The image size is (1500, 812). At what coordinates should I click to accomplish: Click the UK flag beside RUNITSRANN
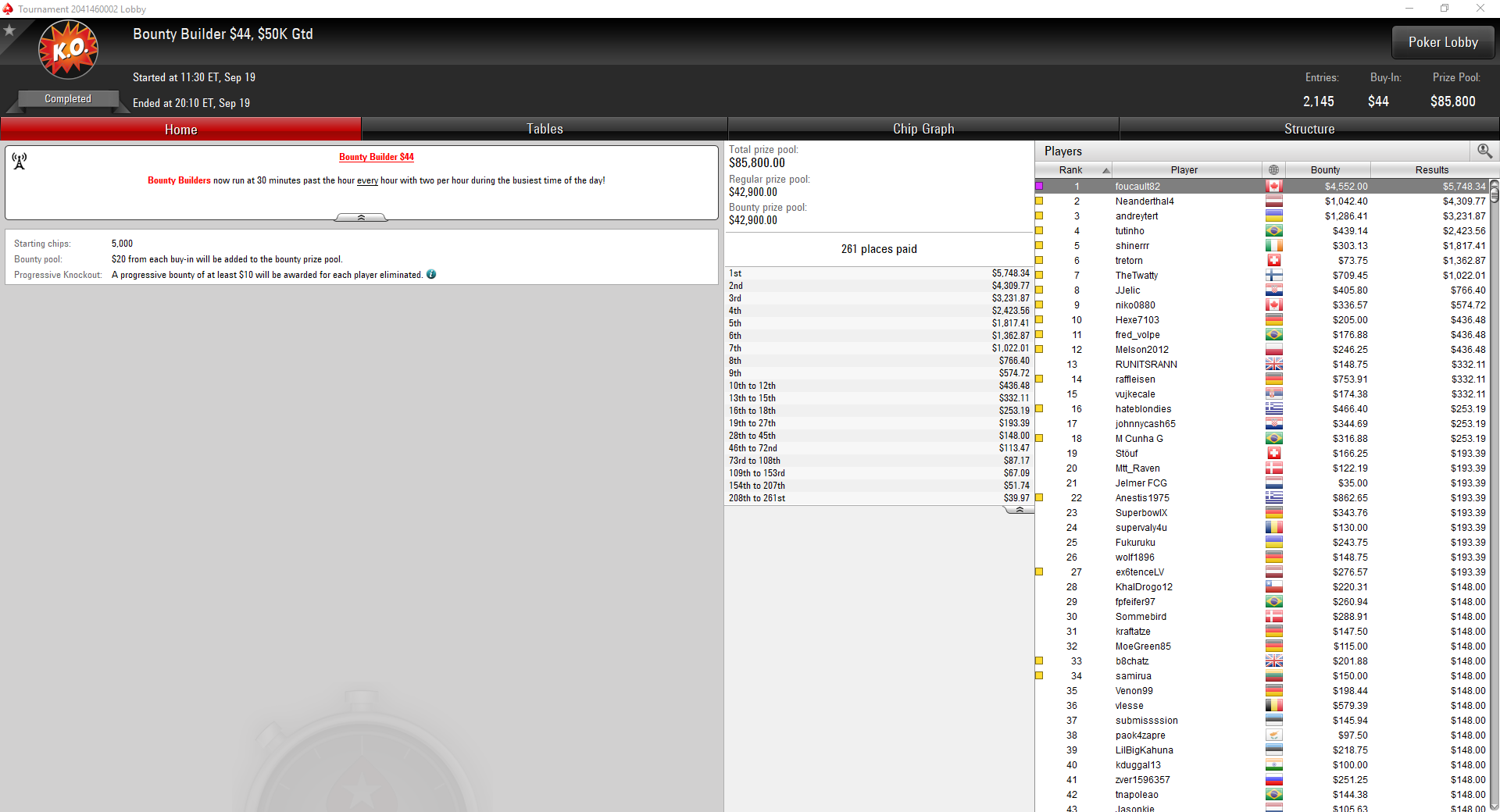tap(1273, 364)
